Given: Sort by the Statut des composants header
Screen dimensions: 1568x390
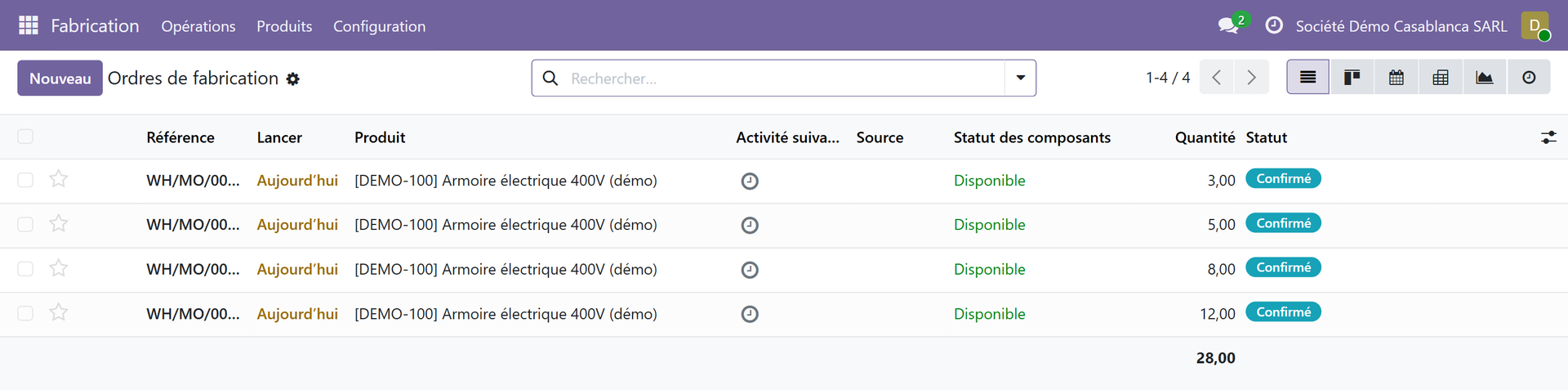Looking at the screenshot, I should tap(1032, 137).
